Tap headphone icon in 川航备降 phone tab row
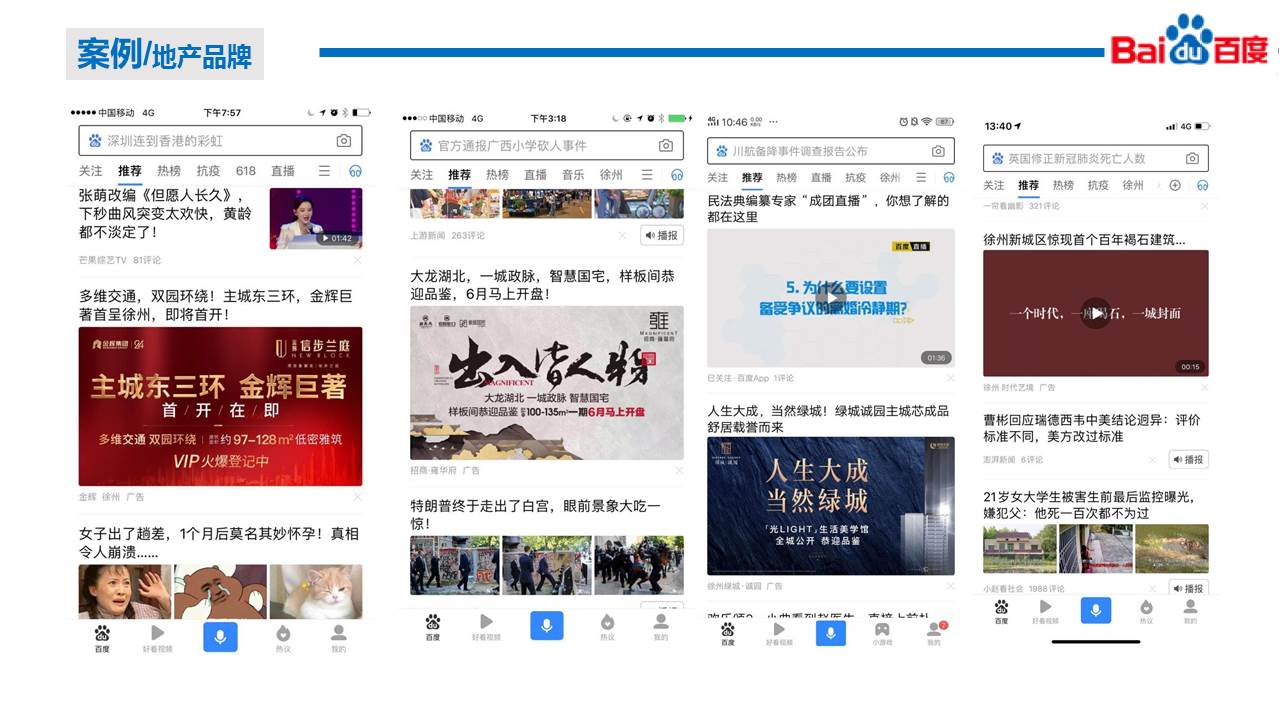The height and width of the screenshot is (720, 1280). pyautogui.click(x=948, y=177)
